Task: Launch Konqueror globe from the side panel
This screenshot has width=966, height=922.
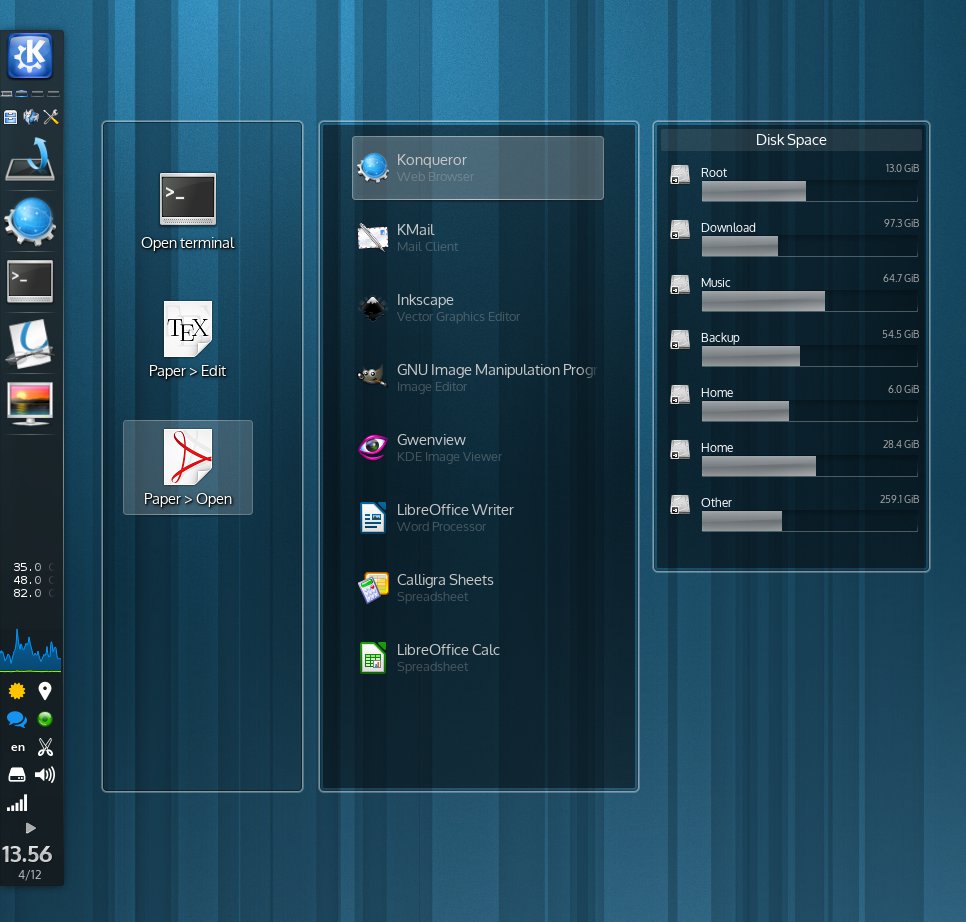Action: point(30,222)
